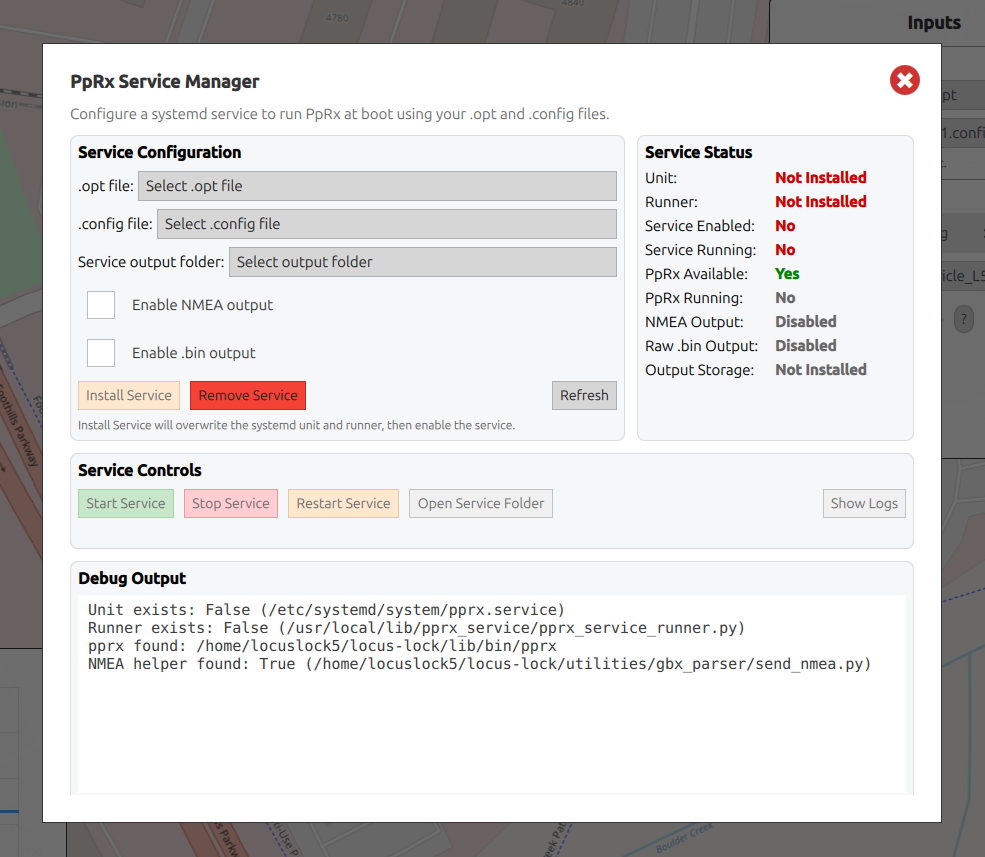985x857 pixels.
Task: Click the 'Disabled' Raw .bin Output value
Action: [x=805, y=346]
